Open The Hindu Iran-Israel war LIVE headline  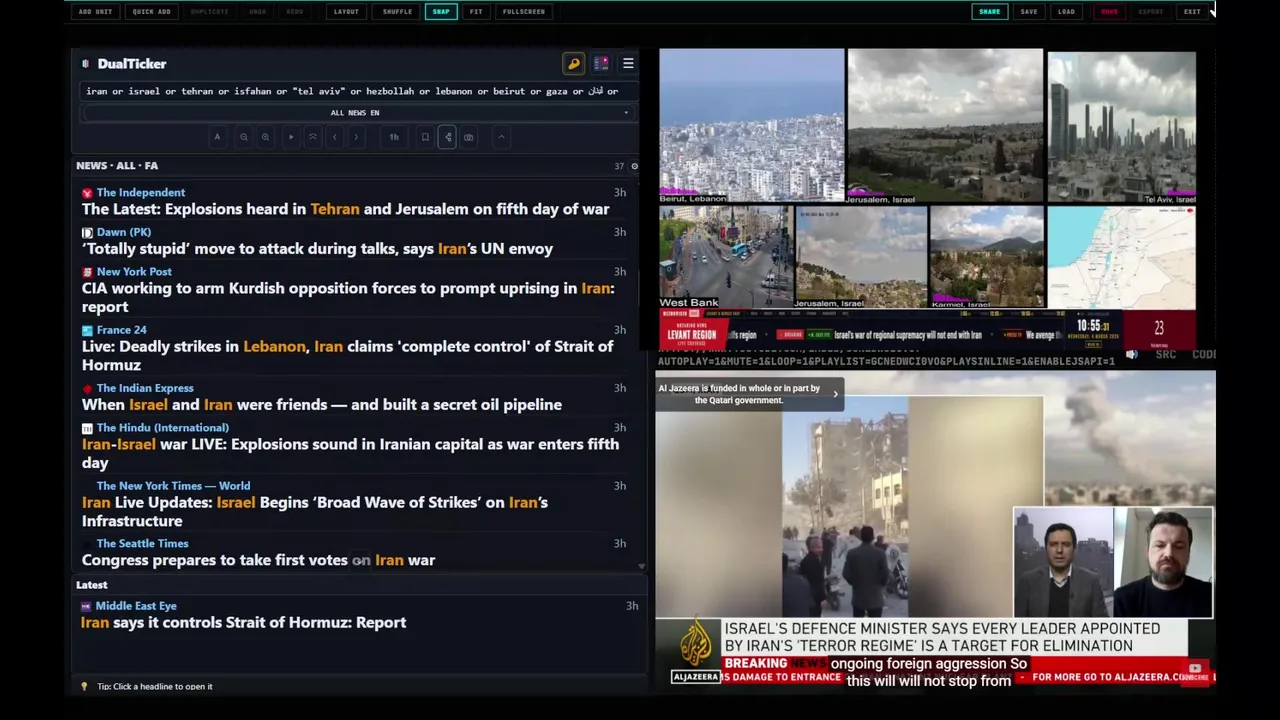point(350,453)
